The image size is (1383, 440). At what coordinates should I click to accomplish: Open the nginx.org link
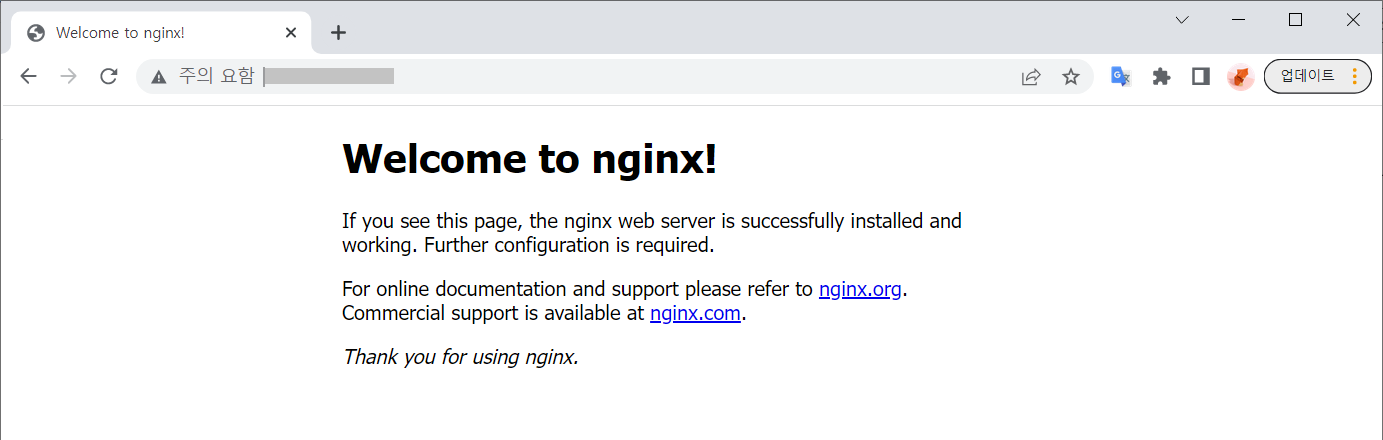click(860, 290)
